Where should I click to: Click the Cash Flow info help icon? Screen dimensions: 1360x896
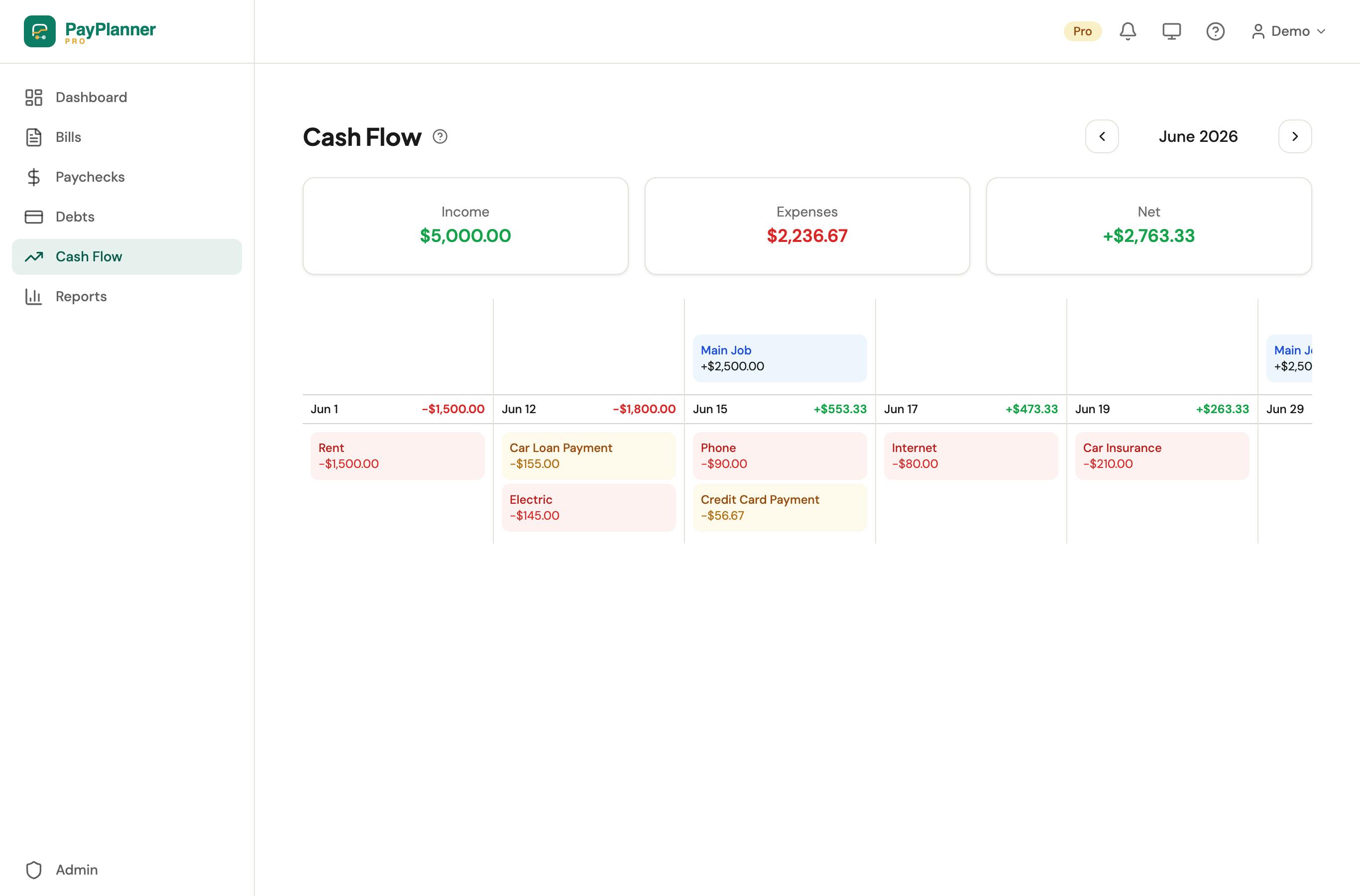440,136
